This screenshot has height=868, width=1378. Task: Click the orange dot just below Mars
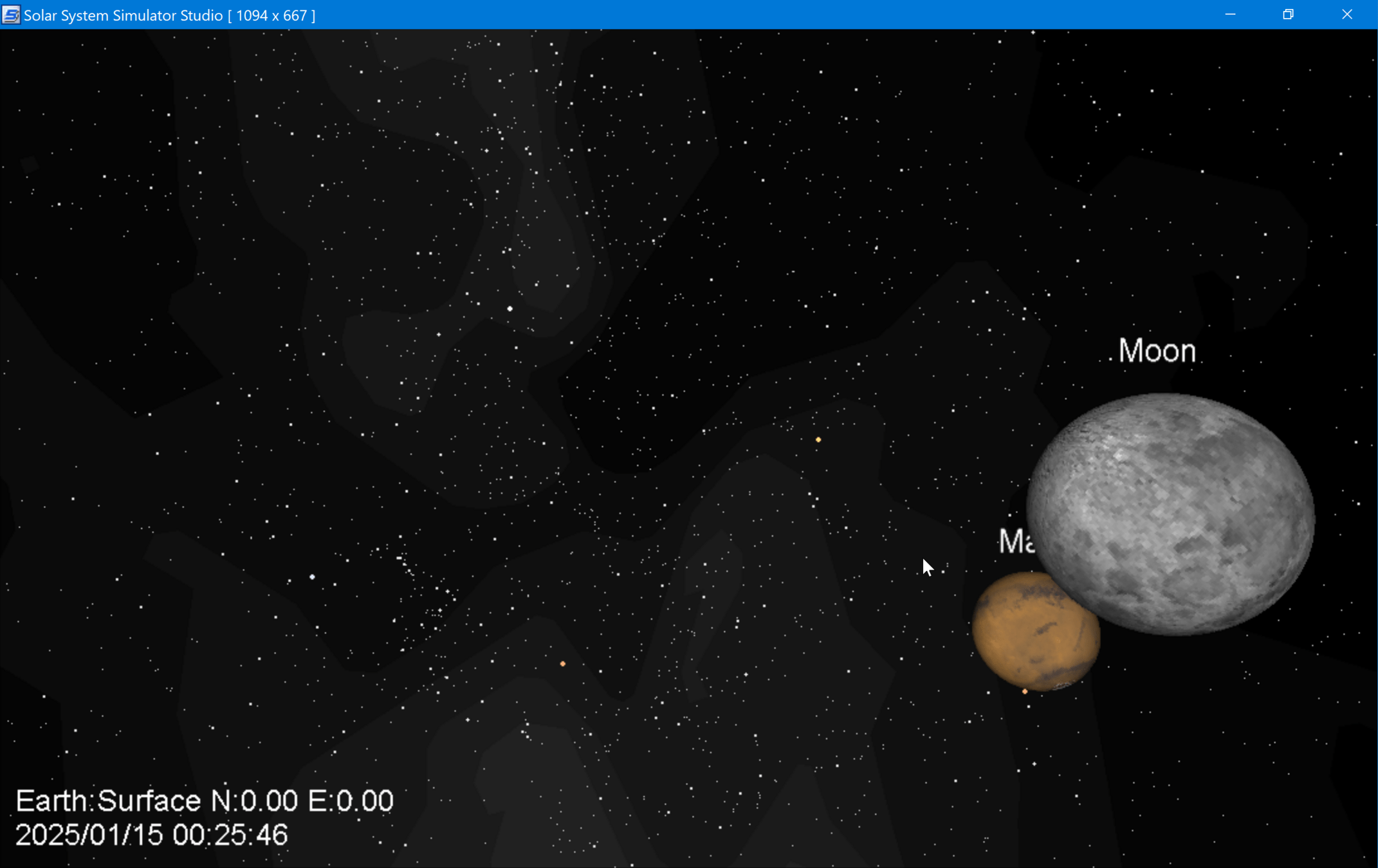1025,692
